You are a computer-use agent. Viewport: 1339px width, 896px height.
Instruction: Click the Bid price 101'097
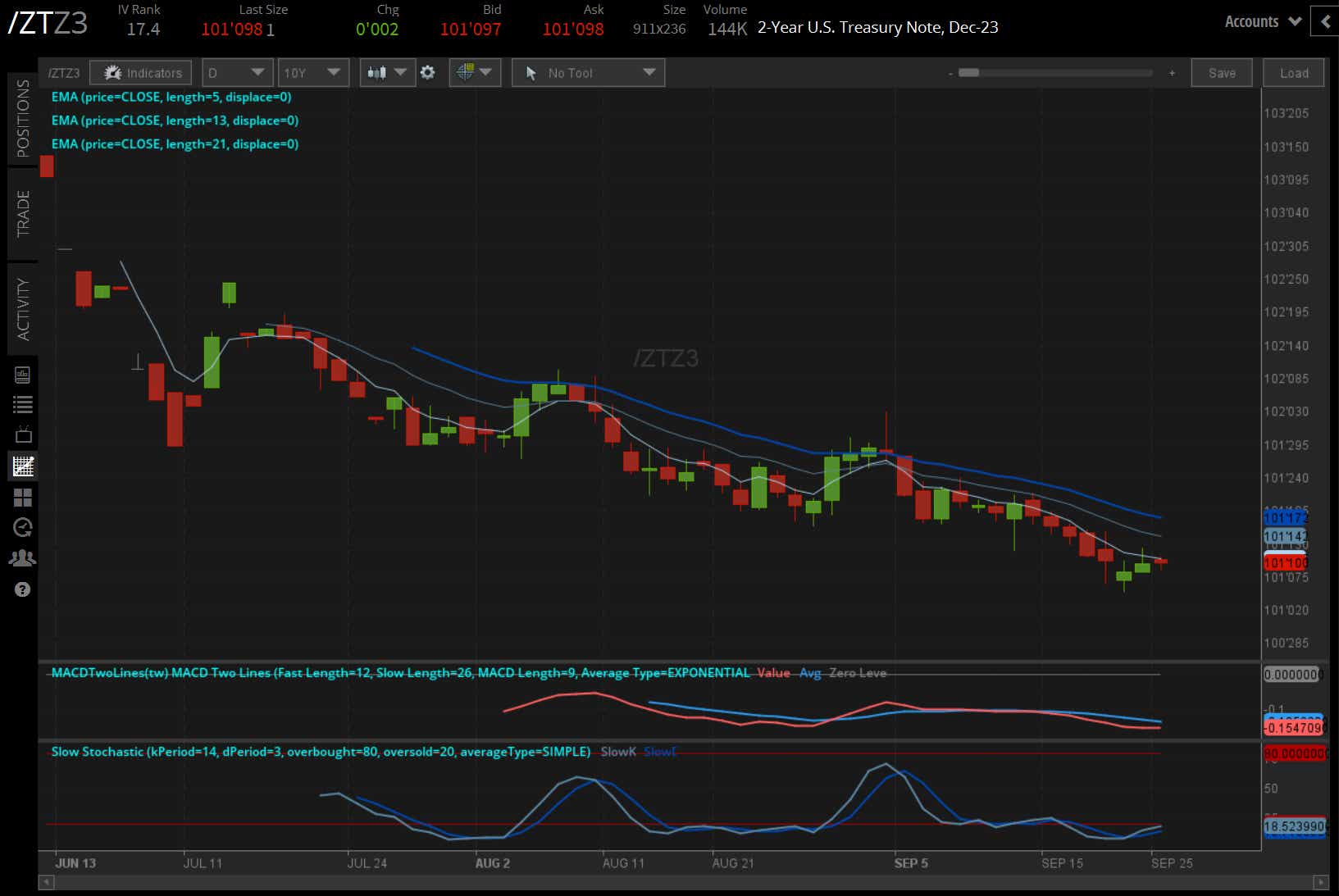tap(471, 30)
